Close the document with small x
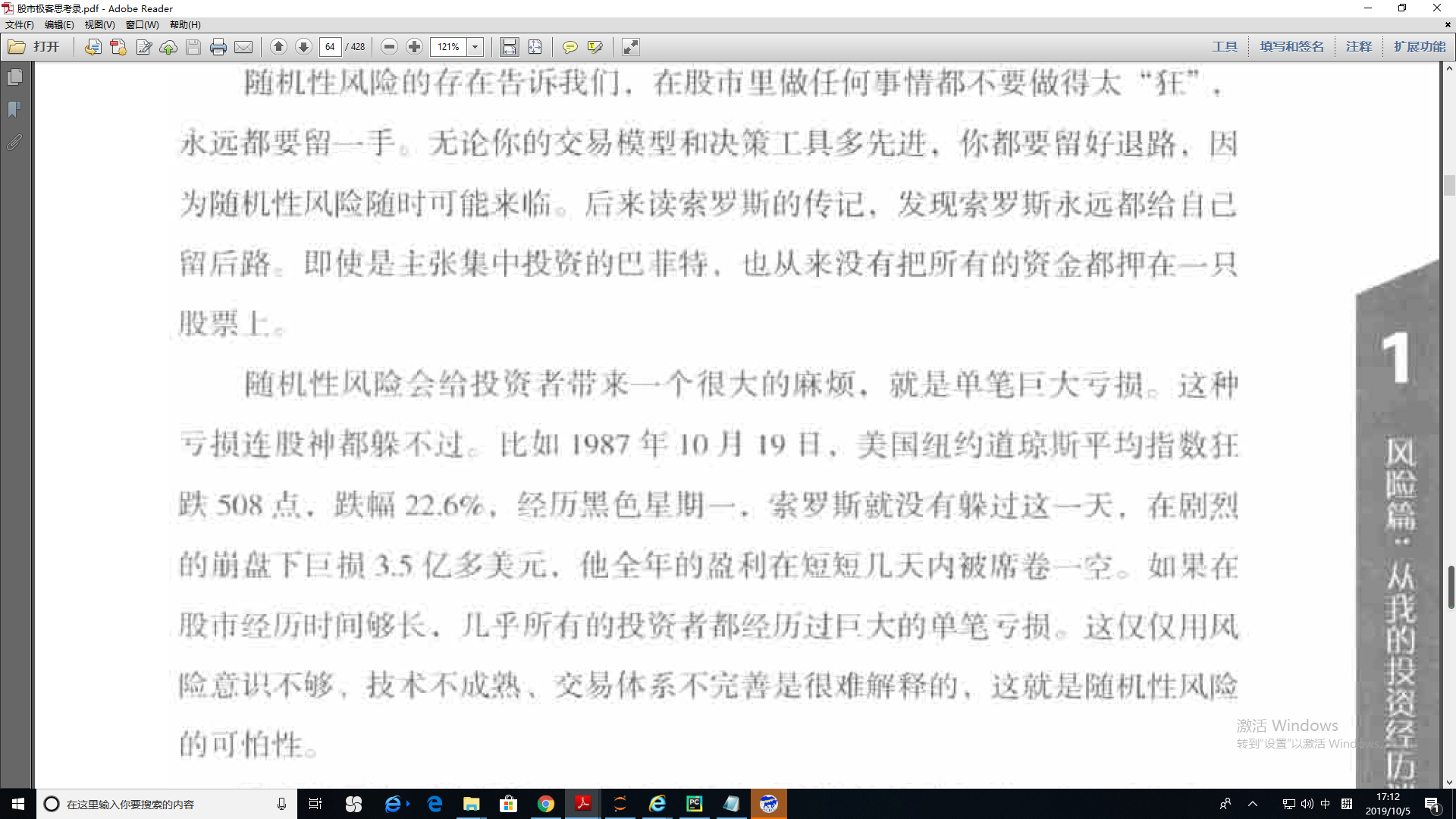Screen dimensions: 1456x819 (1447, 25)
